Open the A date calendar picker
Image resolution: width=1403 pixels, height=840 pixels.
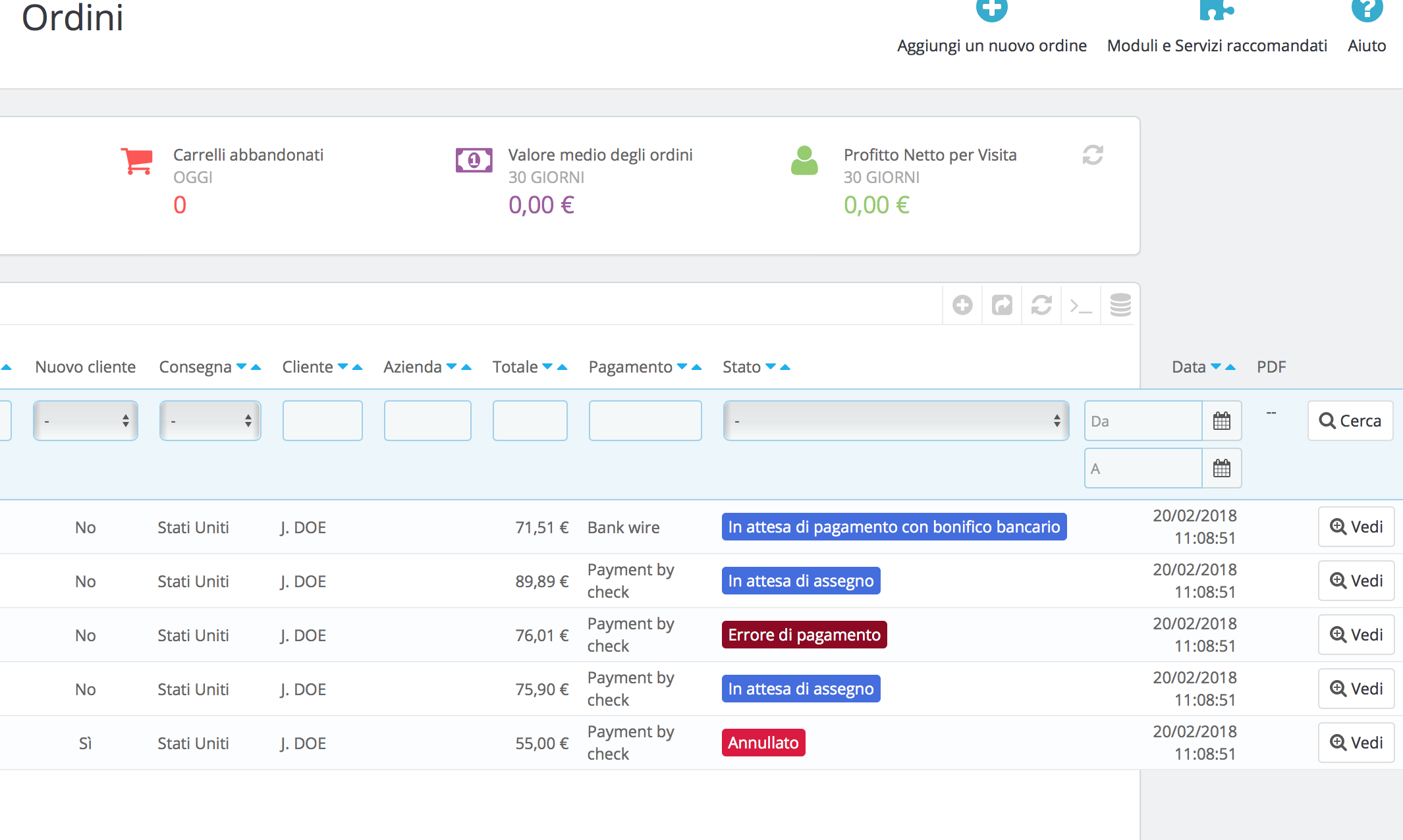(x=1222, y=468)
